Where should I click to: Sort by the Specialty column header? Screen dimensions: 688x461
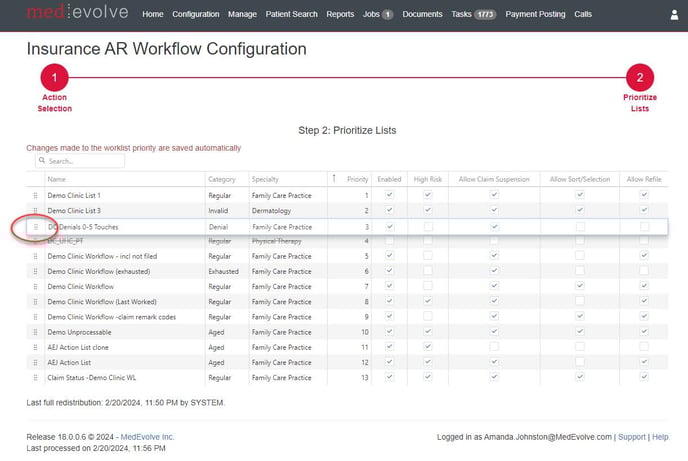click(x=266, y=179)
